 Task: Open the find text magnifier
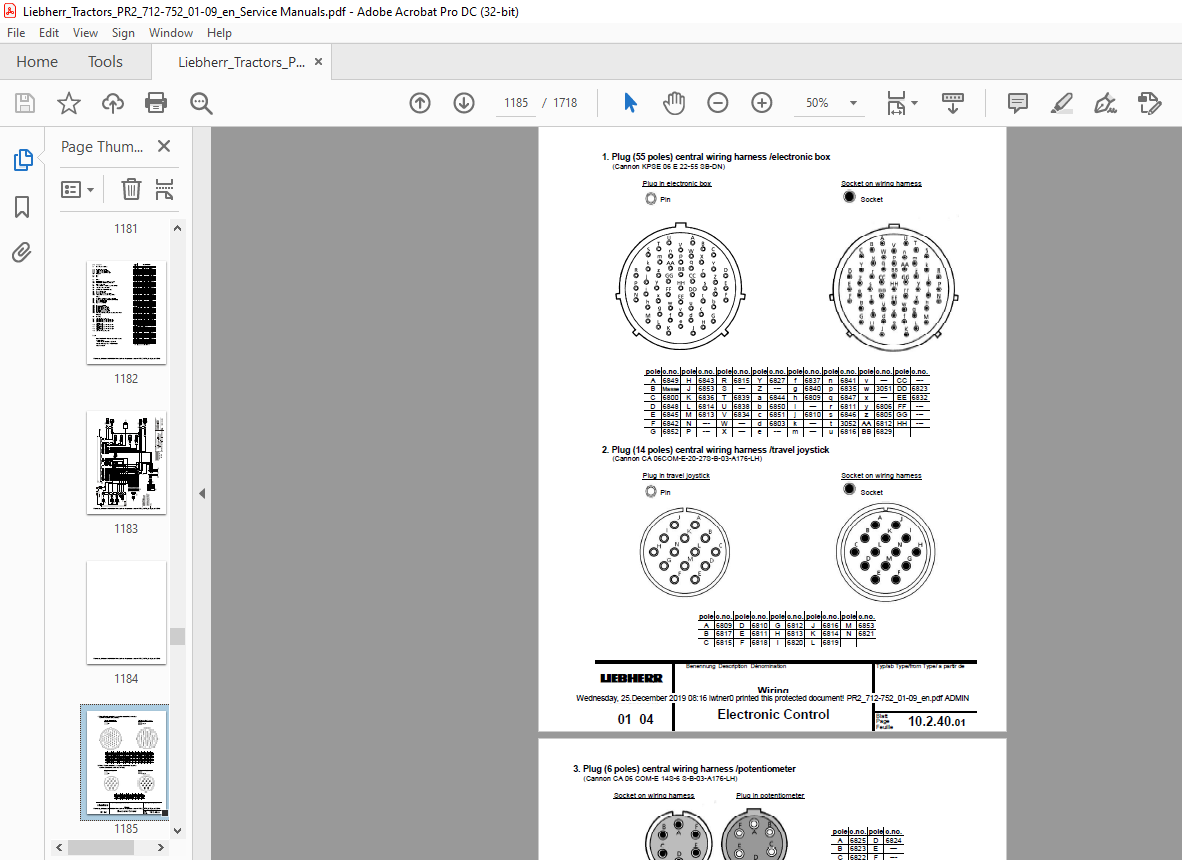201,103
